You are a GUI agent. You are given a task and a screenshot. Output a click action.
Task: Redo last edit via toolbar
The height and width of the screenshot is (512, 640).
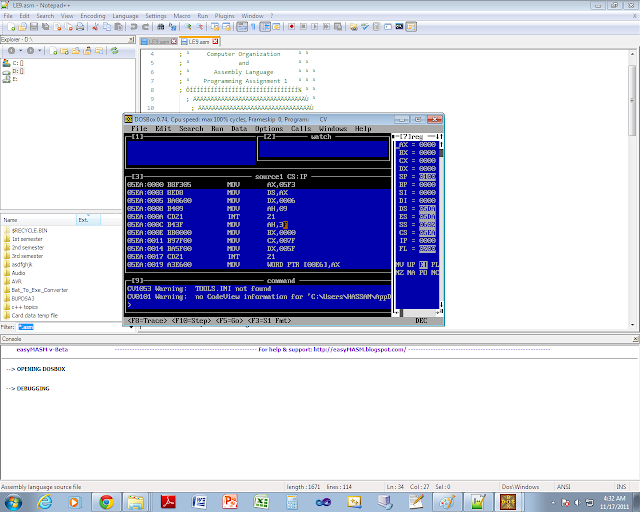(145, 27)
